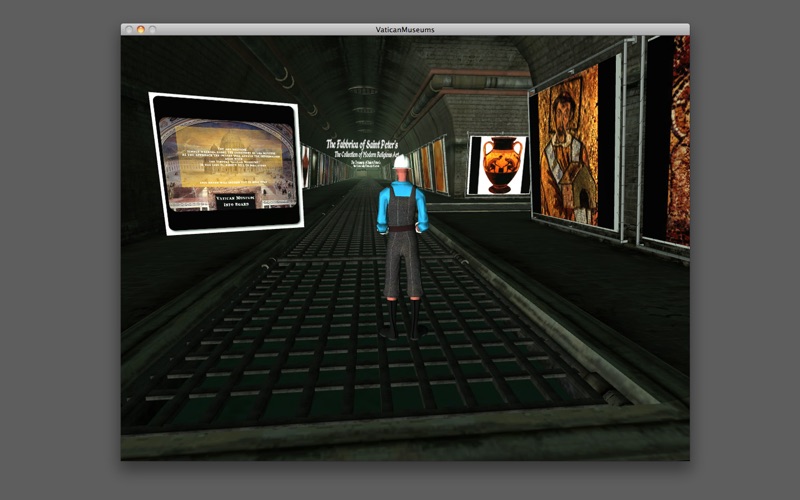Click the 'The Collection of Modern Religious Art' subtitle

(365, 155)
